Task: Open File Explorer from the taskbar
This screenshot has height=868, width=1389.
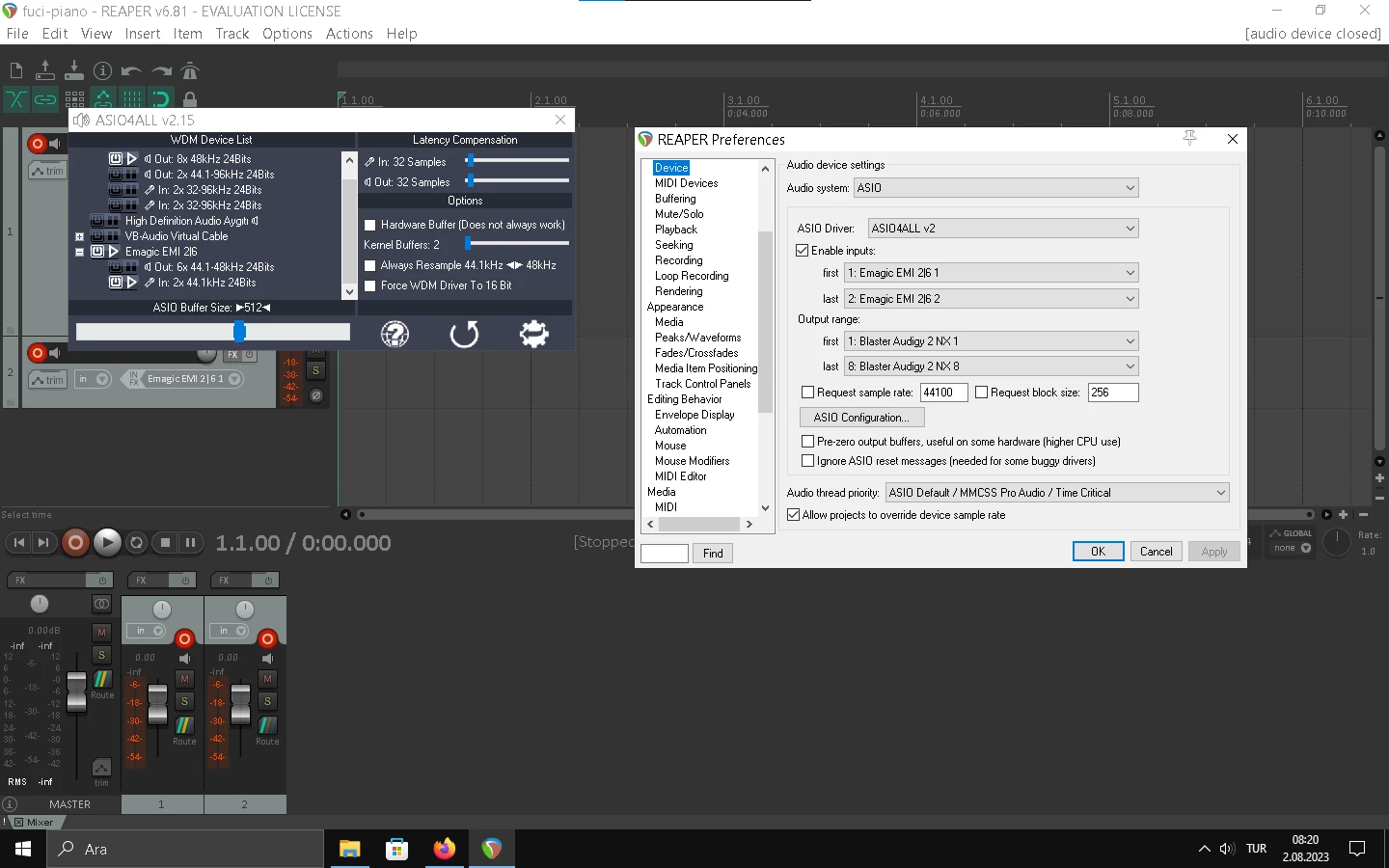Action: [x=349, y=849]
